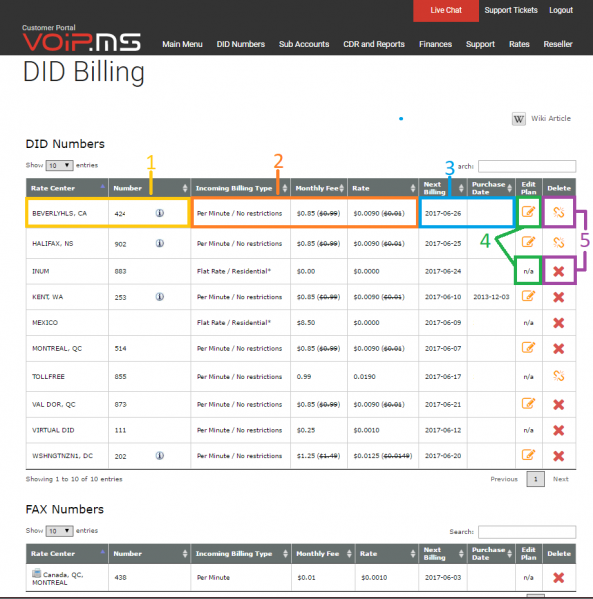
Task: Edit plan for VAL DOR, QC DID
Action: pyautogui.click(x=528, y=403)
